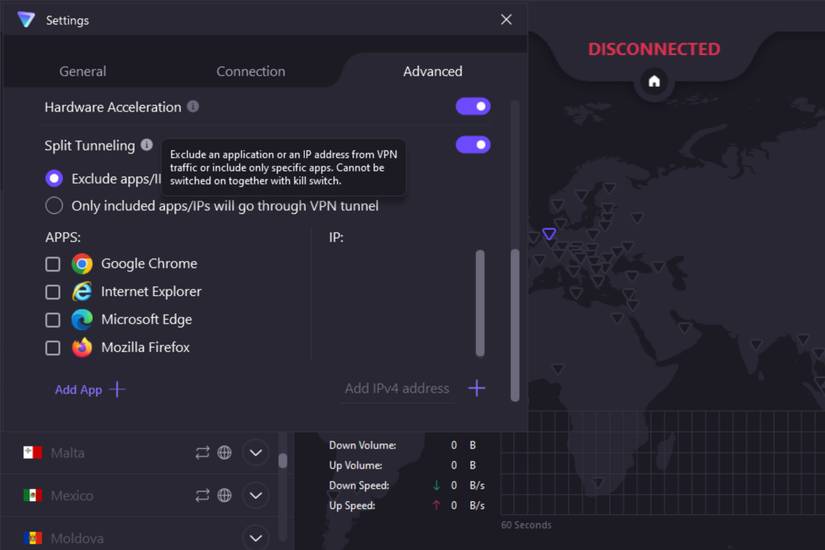Image resolution: width=825 pixels, height=550 pixels.
Task: Expand the Moldova server list chevron
Action: point(256,538)
